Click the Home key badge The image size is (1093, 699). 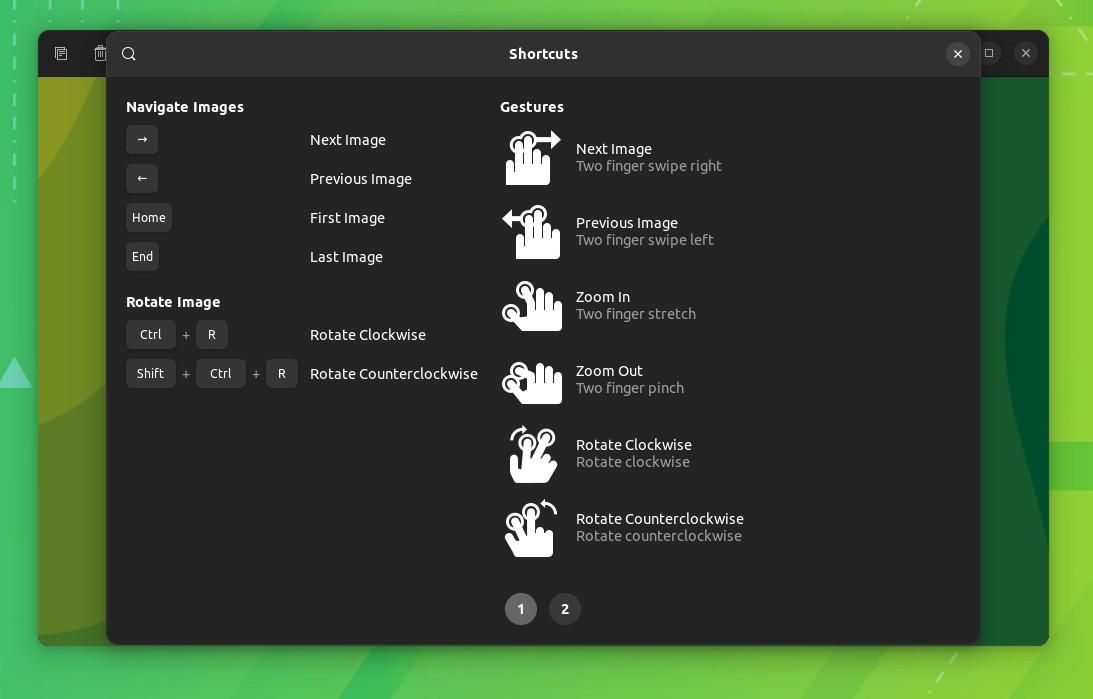click(x=149, y=217)
